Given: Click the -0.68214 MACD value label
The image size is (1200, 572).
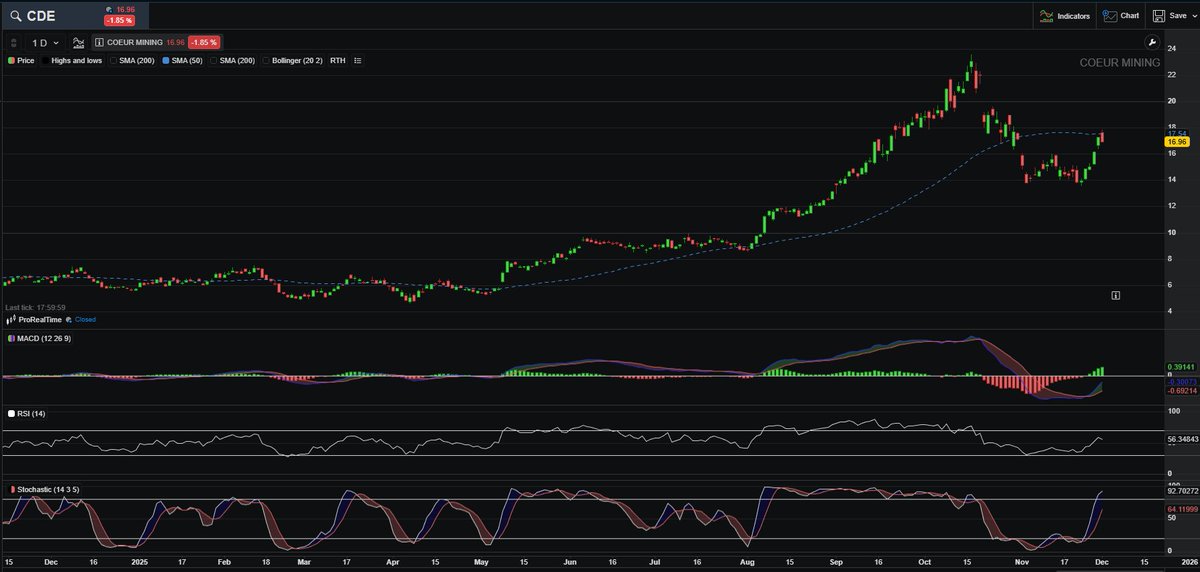Looking at the screenshot, I should coord(1180,390).
